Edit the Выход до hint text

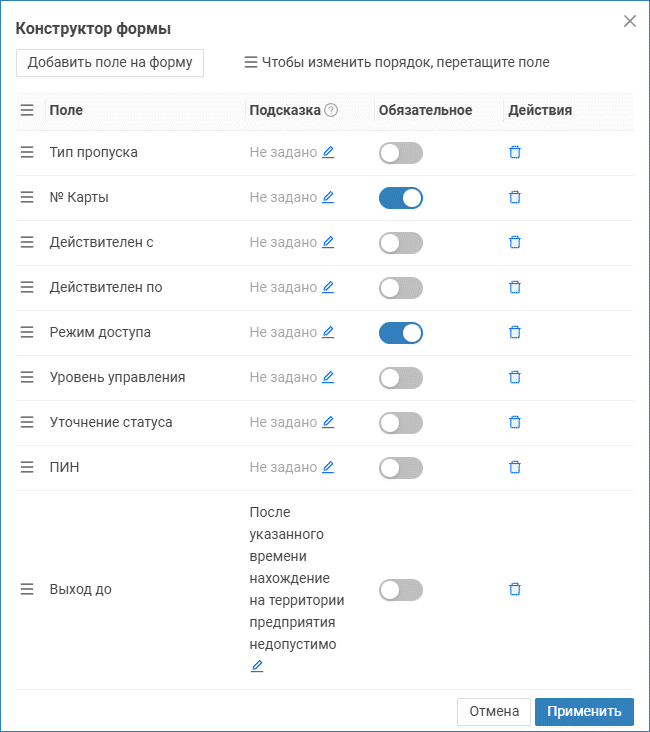pyautogui.click(x=257, y=666)
